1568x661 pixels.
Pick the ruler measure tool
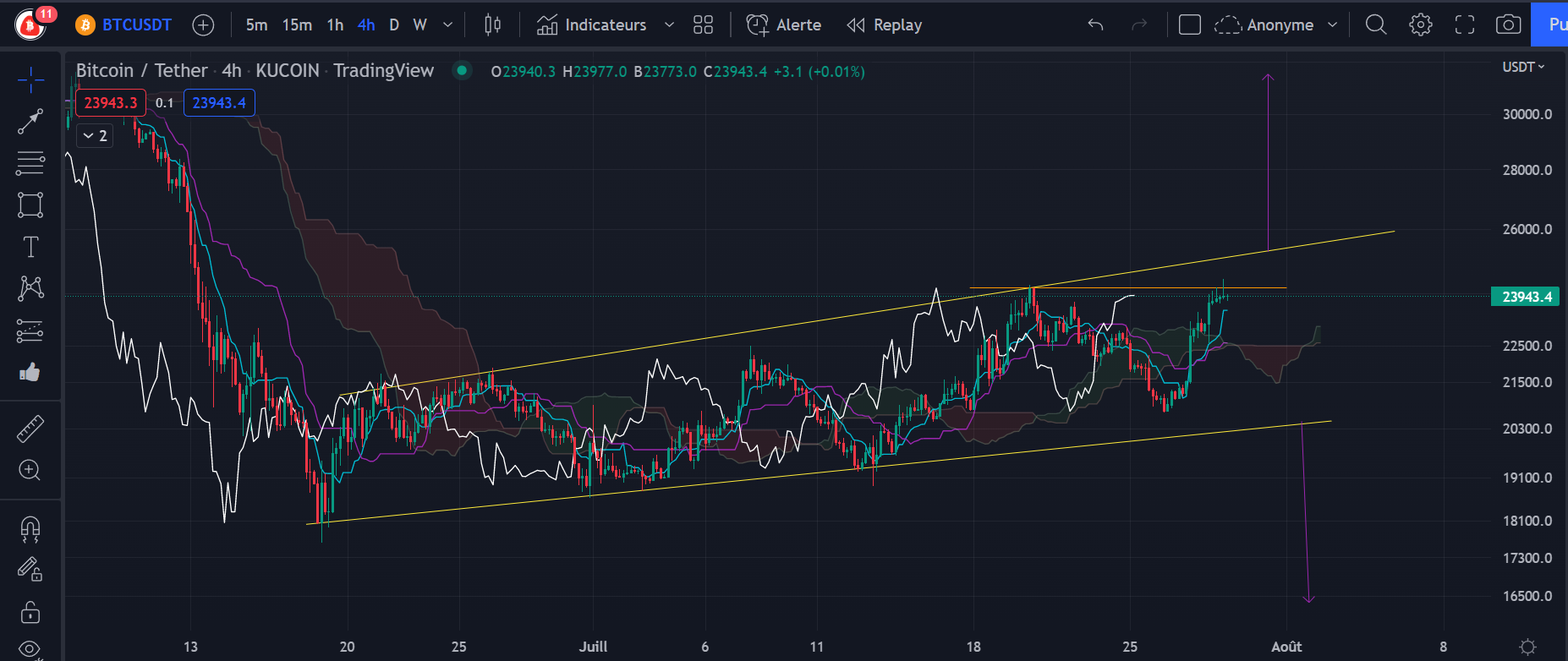point(30,429)
